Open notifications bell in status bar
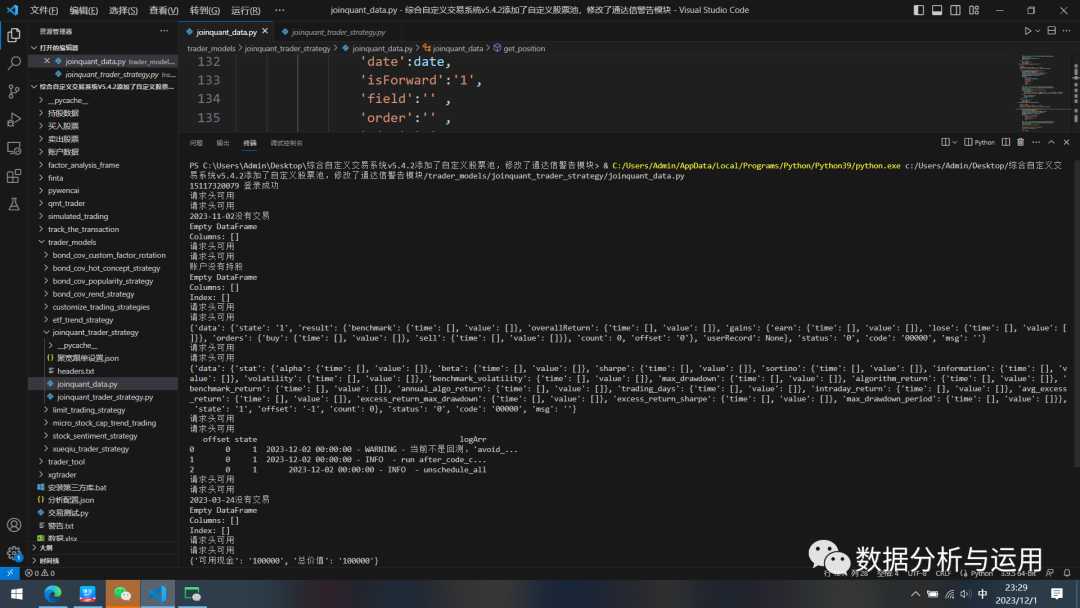The width and height of the screenshot is (1080, 608). tap(1067, 573)
